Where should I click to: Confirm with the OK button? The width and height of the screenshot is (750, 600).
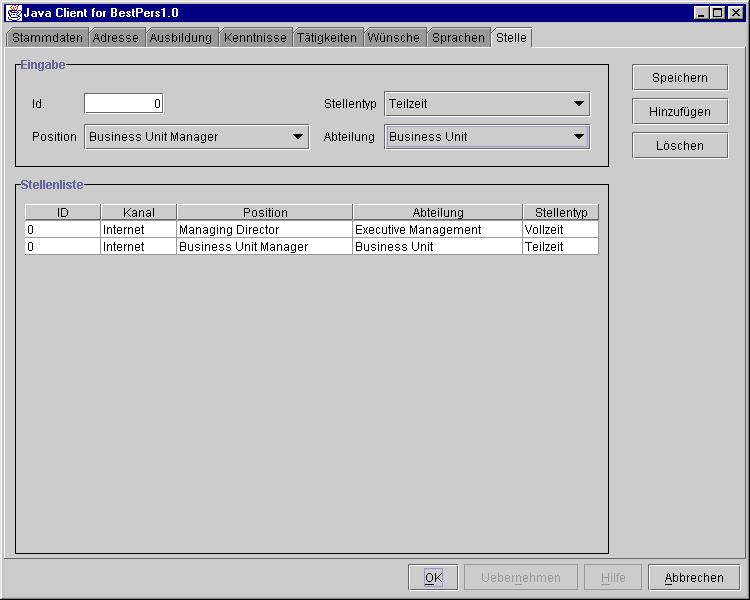433,578
